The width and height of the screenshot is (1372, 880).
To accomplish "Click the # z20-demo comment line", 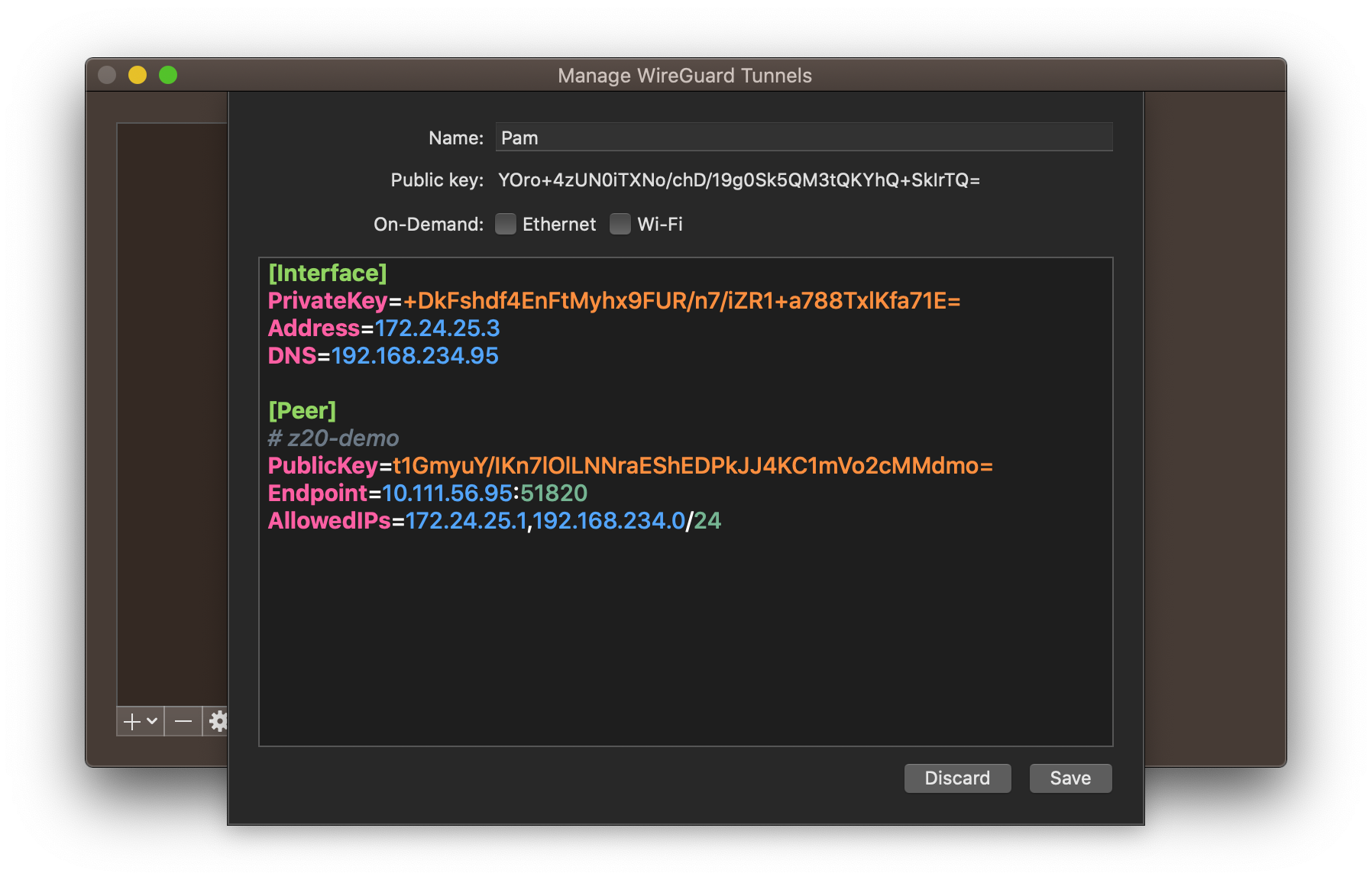I will pos(334,438).
